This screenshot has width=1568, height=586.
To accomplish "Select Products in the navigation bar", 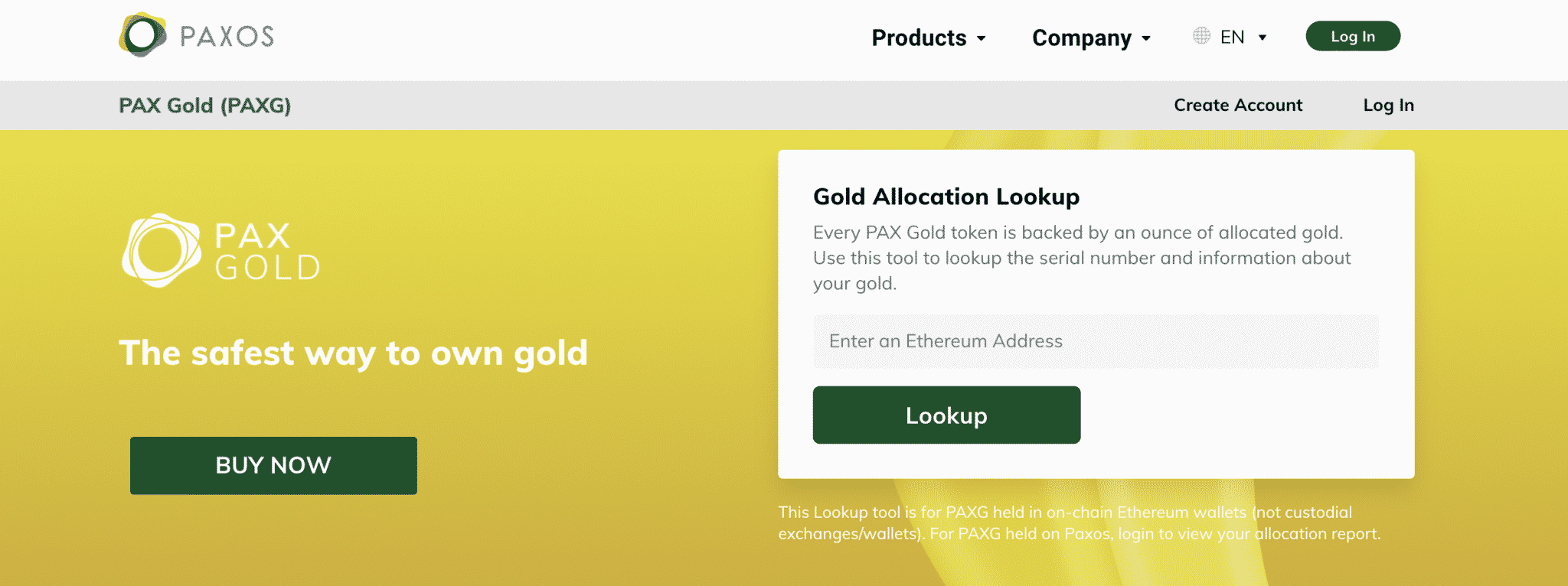I will 918,37.
